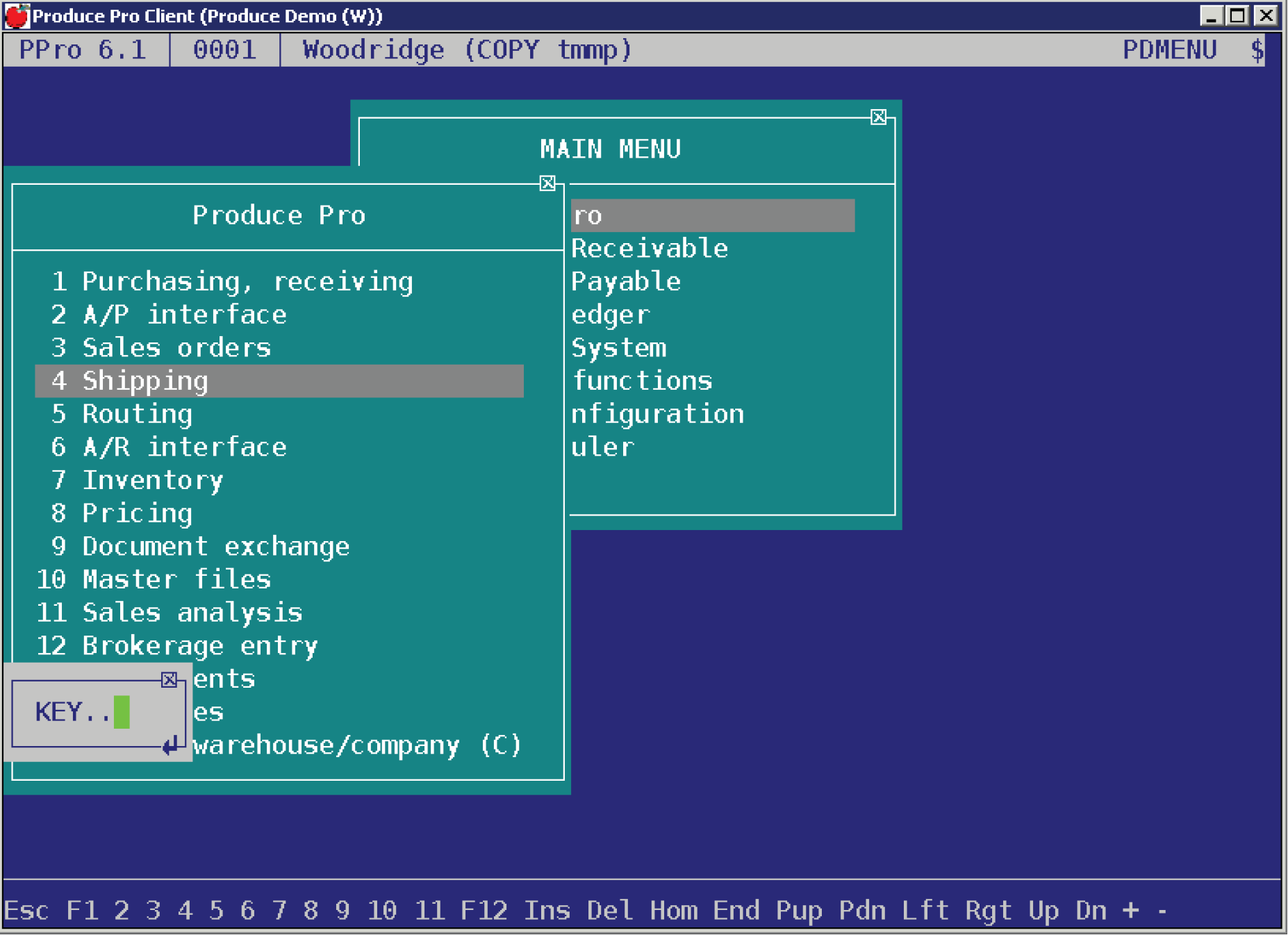Select the Shipping menu entry

279,381
